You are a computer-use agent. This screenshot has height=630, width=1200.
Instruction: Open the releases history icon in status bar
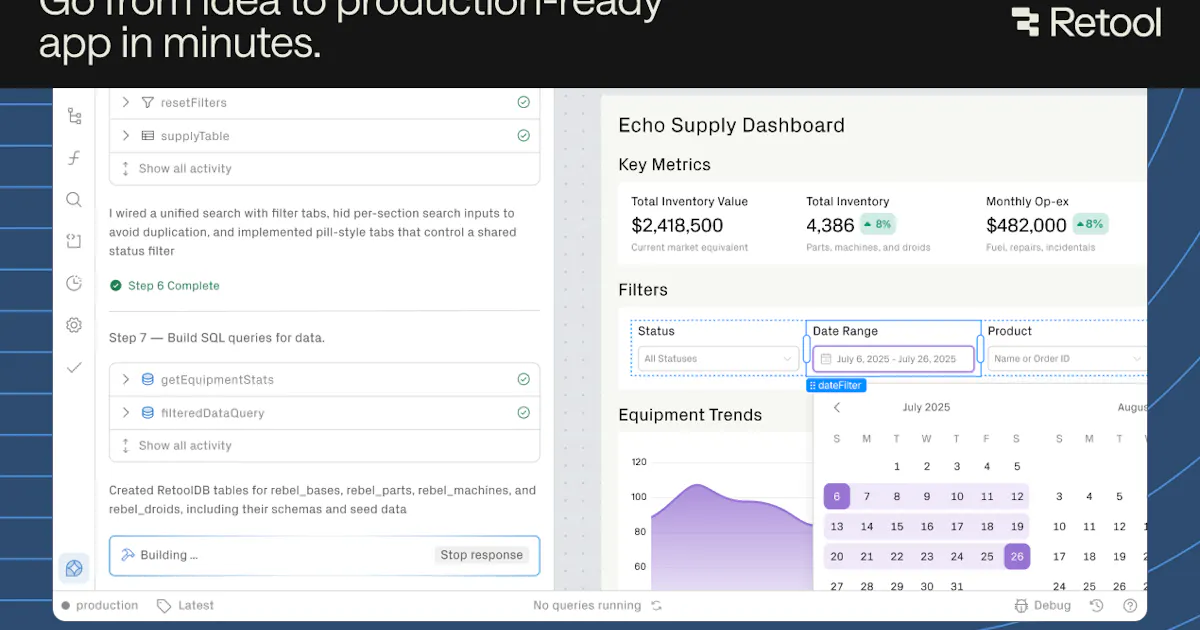(1097, 605)
